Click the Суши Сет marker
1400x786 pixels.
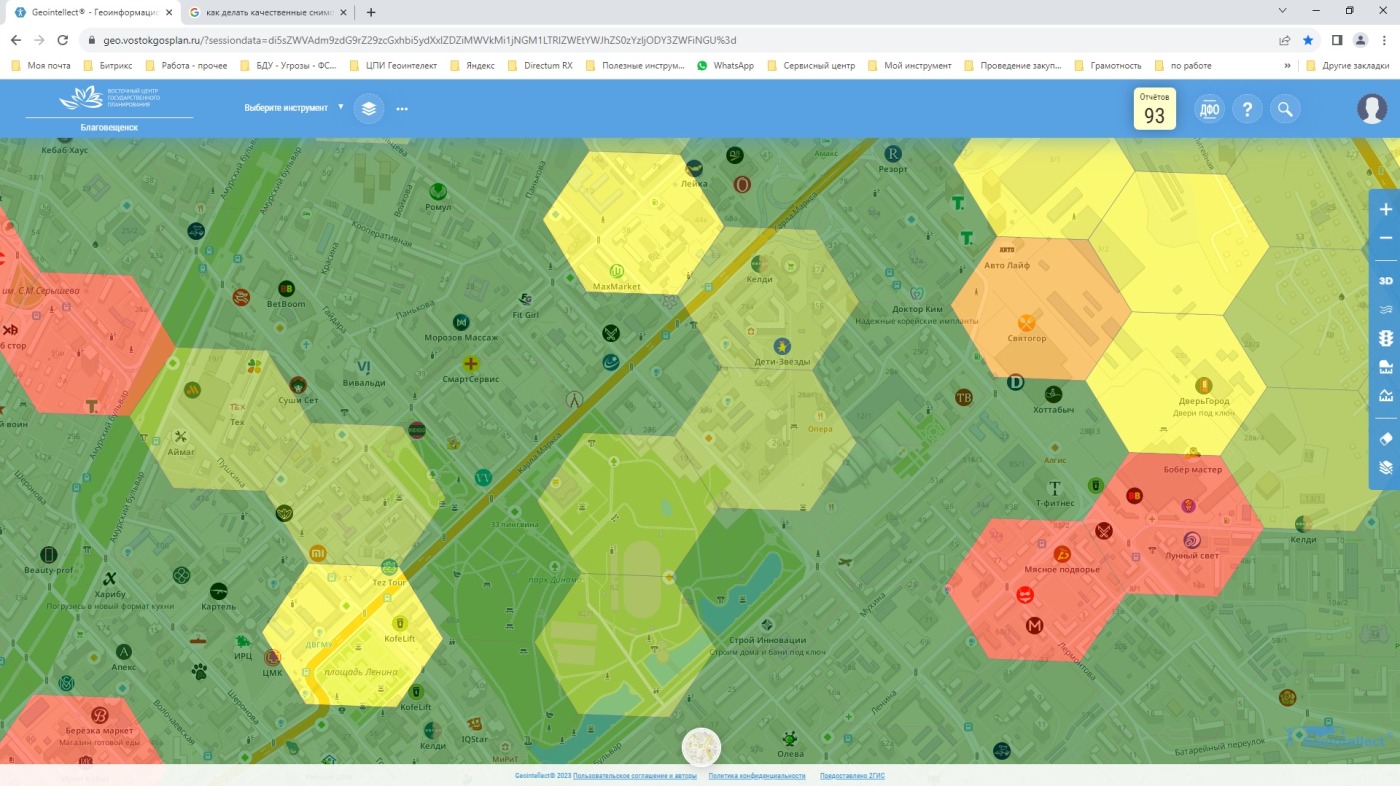point(297,385)
